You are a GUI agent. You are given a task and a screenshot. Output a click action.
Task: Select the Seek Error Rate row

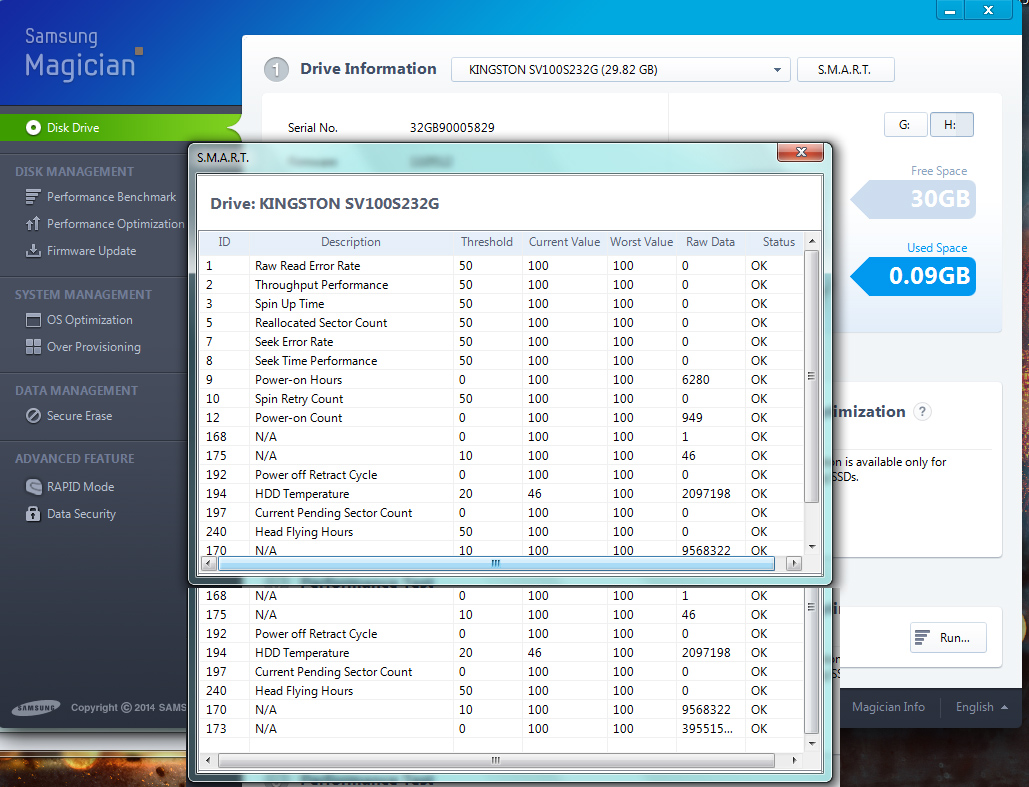pos(501,342)
